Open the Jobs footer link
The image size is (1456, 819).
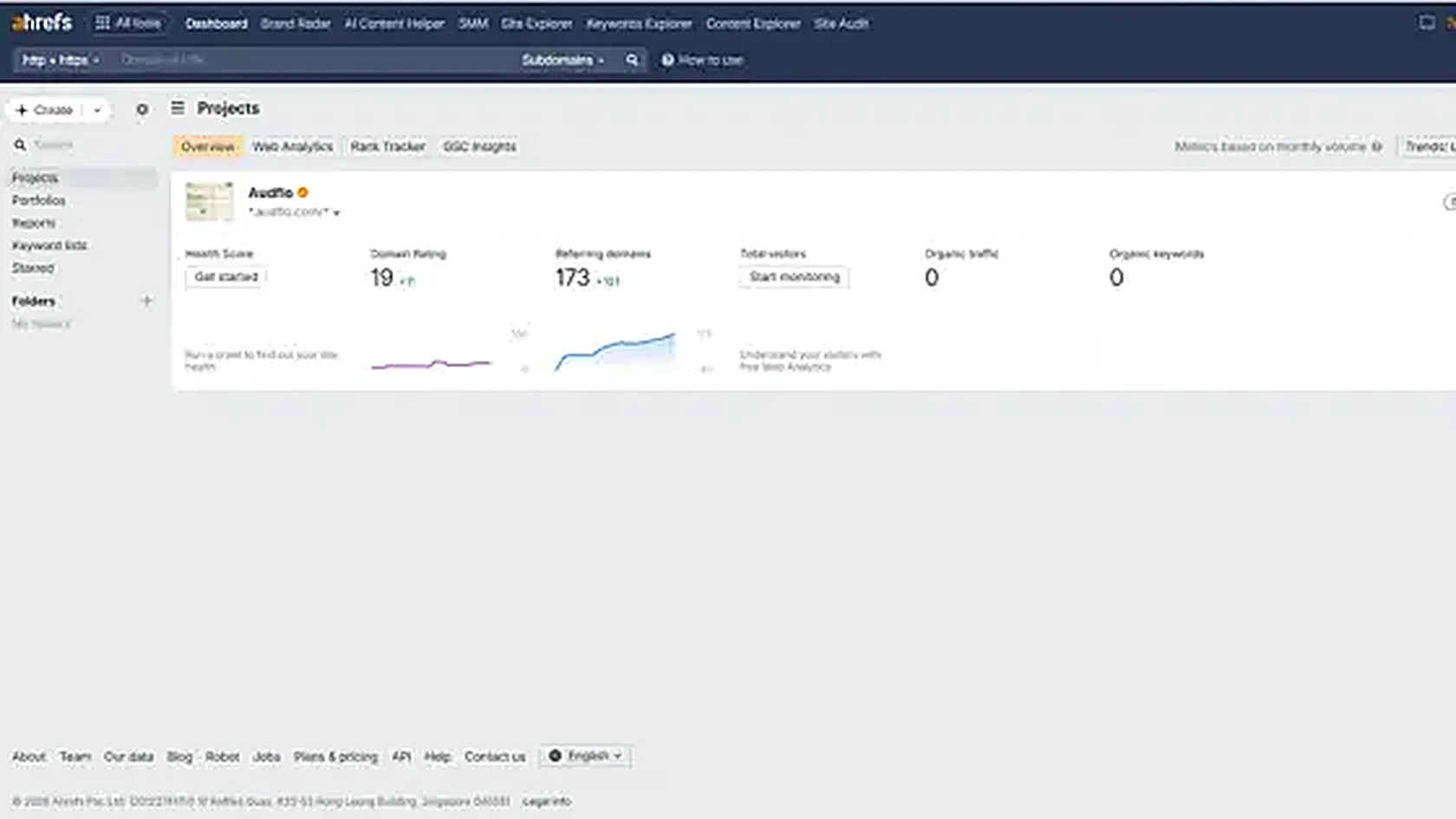pyautogui.click(x=266, y=757)
